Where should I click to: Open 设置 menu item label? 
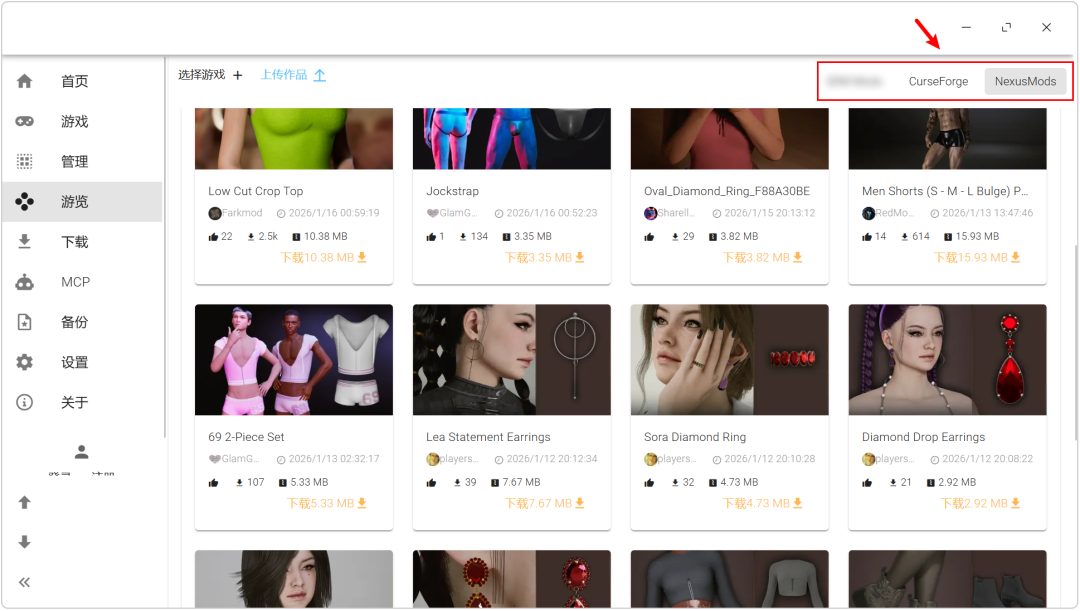[74, 362]
